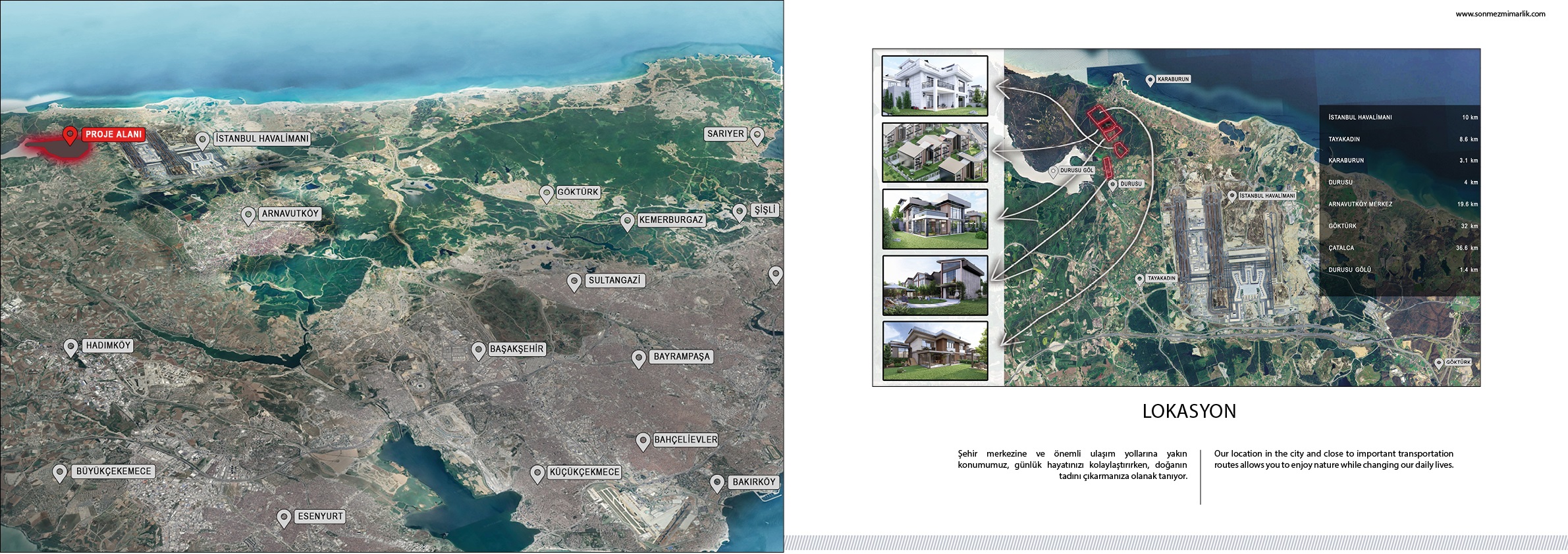Select the Karaburun pin on the right map
This screenshot has height=554, width=1568.
tap(1150, 80)
